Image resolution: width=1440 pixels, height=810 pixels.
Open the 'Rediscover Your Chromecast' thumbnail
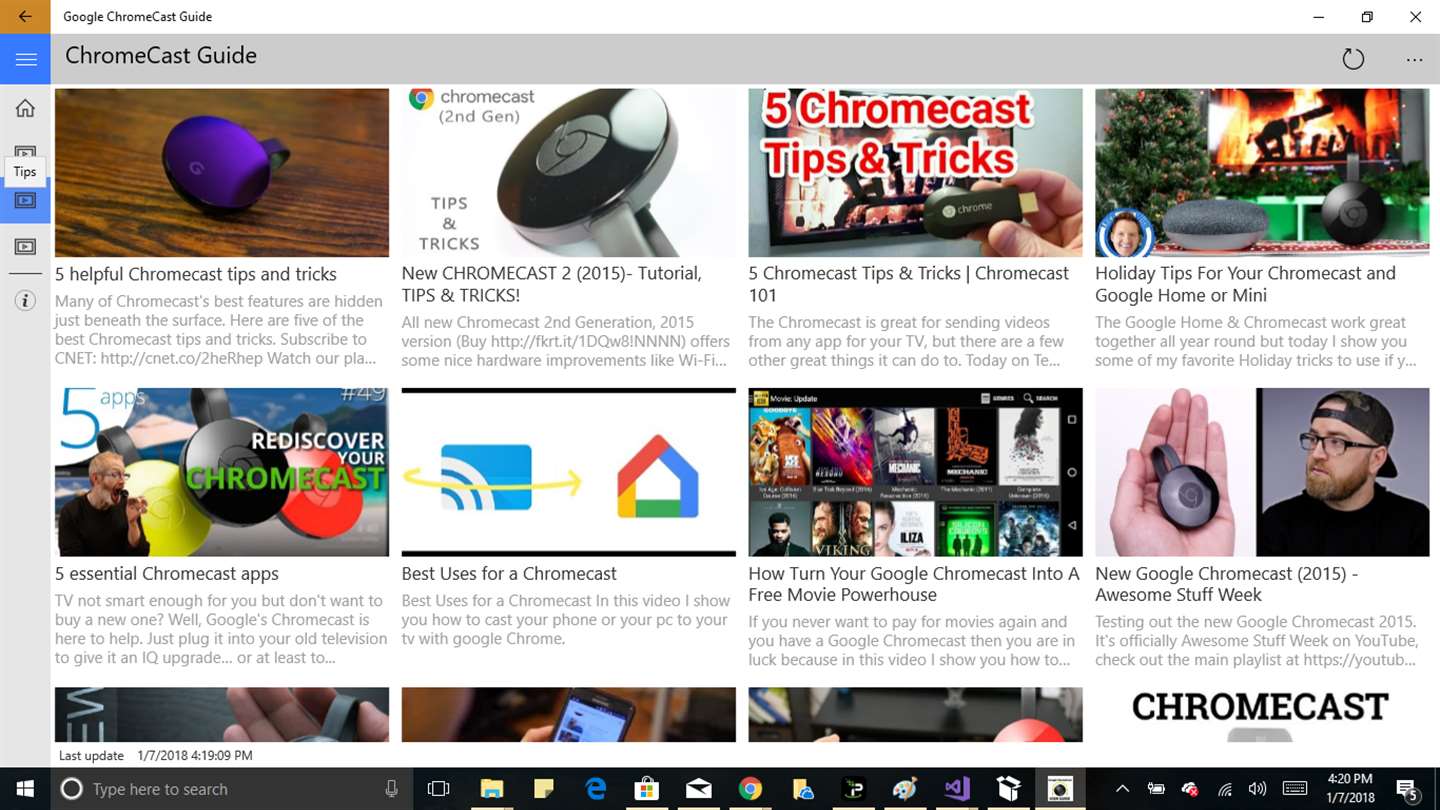coord(222,472)
